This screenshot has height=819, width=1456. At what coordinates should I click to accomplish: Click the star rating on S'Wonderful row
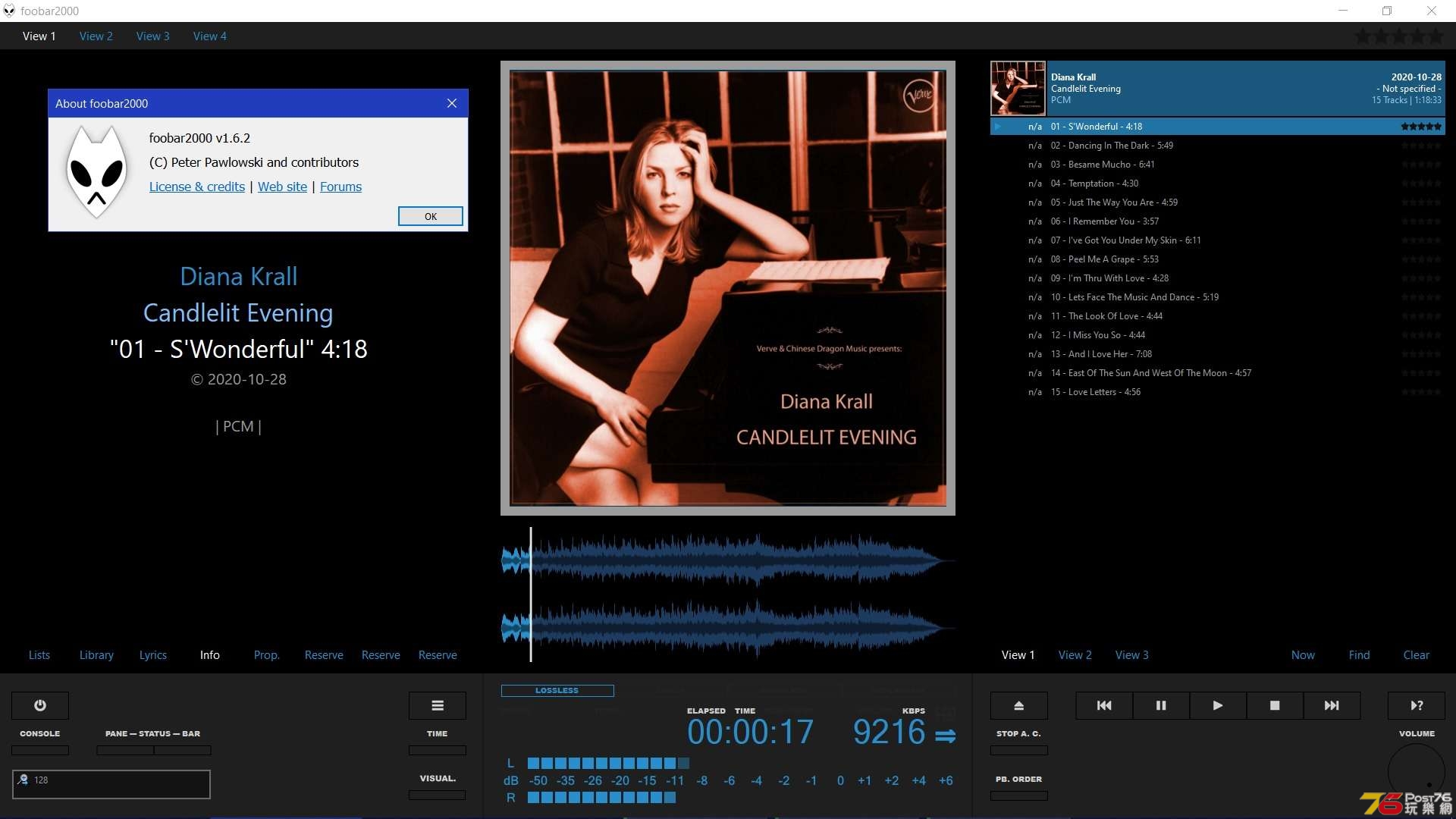pyautogui.click(x=1421, y=127)
